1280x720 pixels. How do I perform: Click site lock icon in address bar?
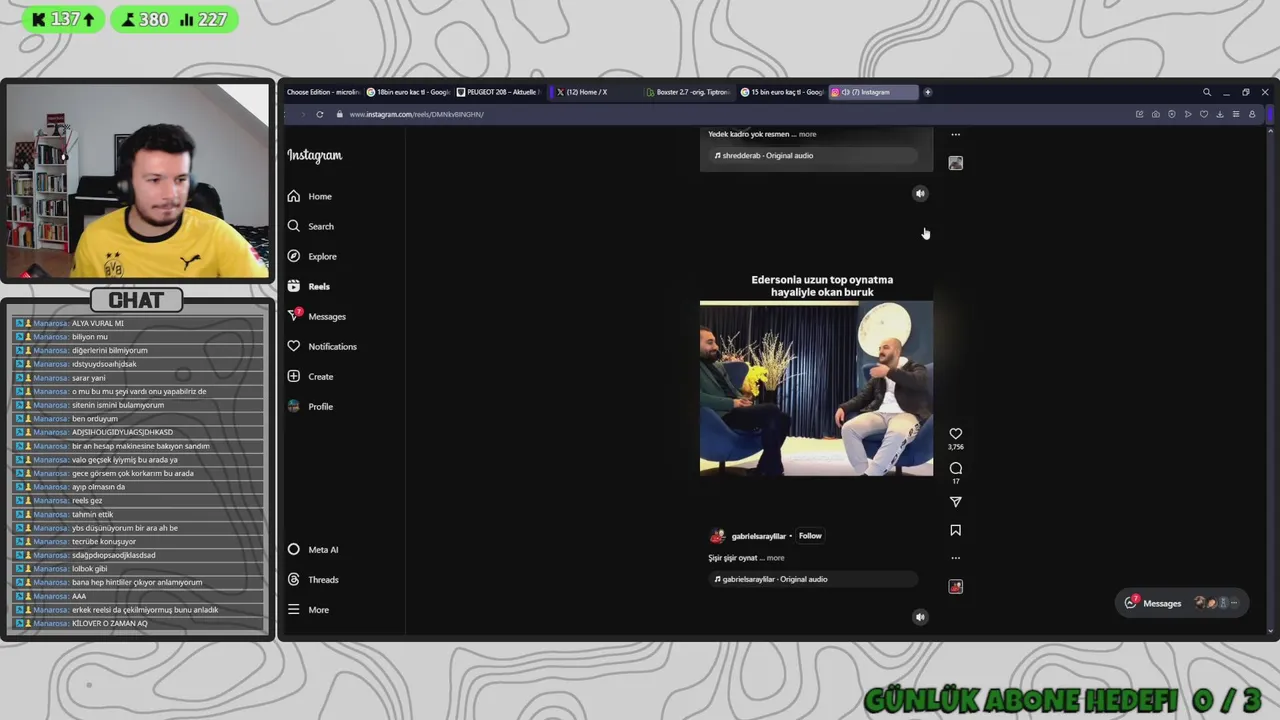tap(339, 114)
